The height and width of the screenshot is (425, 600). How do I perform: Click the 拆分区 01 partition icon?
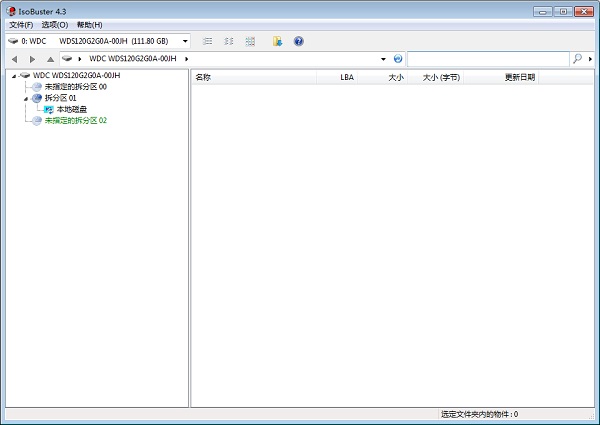(x=37, y=98)
